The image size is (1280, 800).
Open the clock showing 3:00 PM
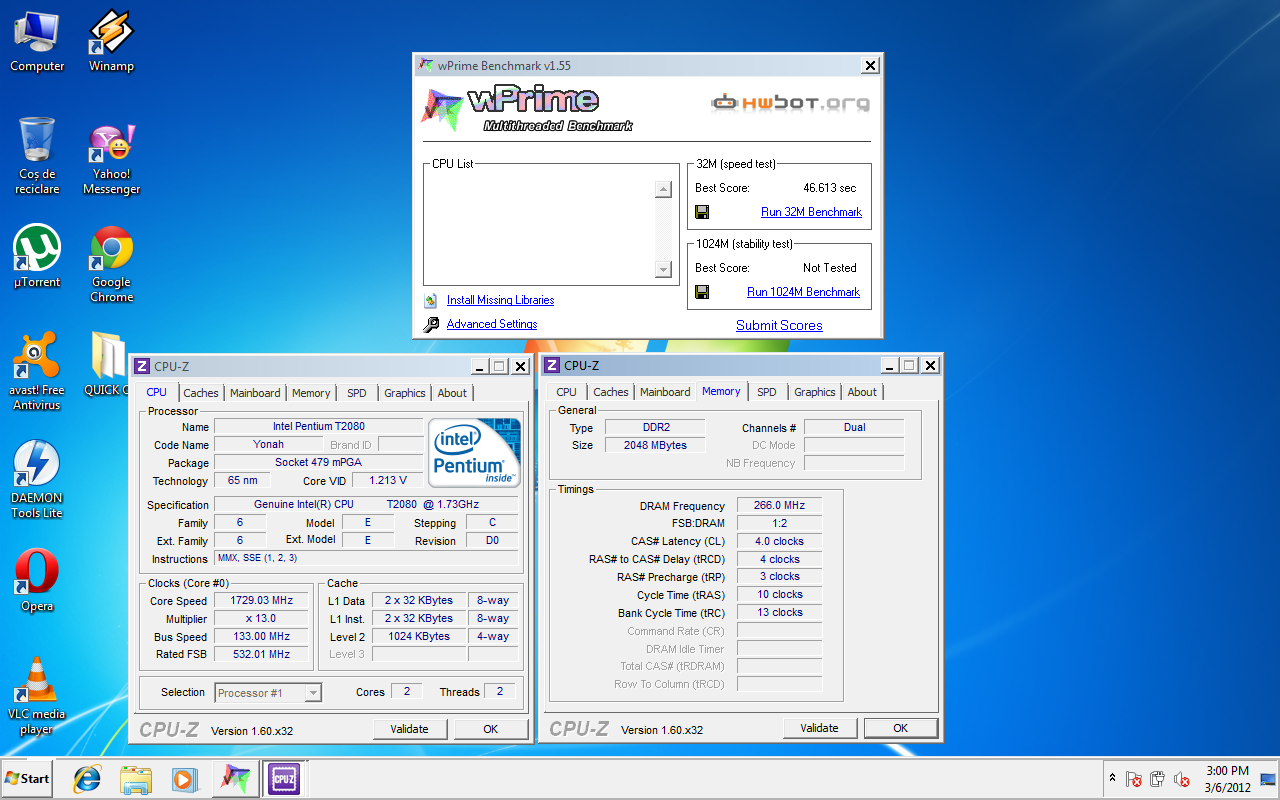(x=1227, y=779)
